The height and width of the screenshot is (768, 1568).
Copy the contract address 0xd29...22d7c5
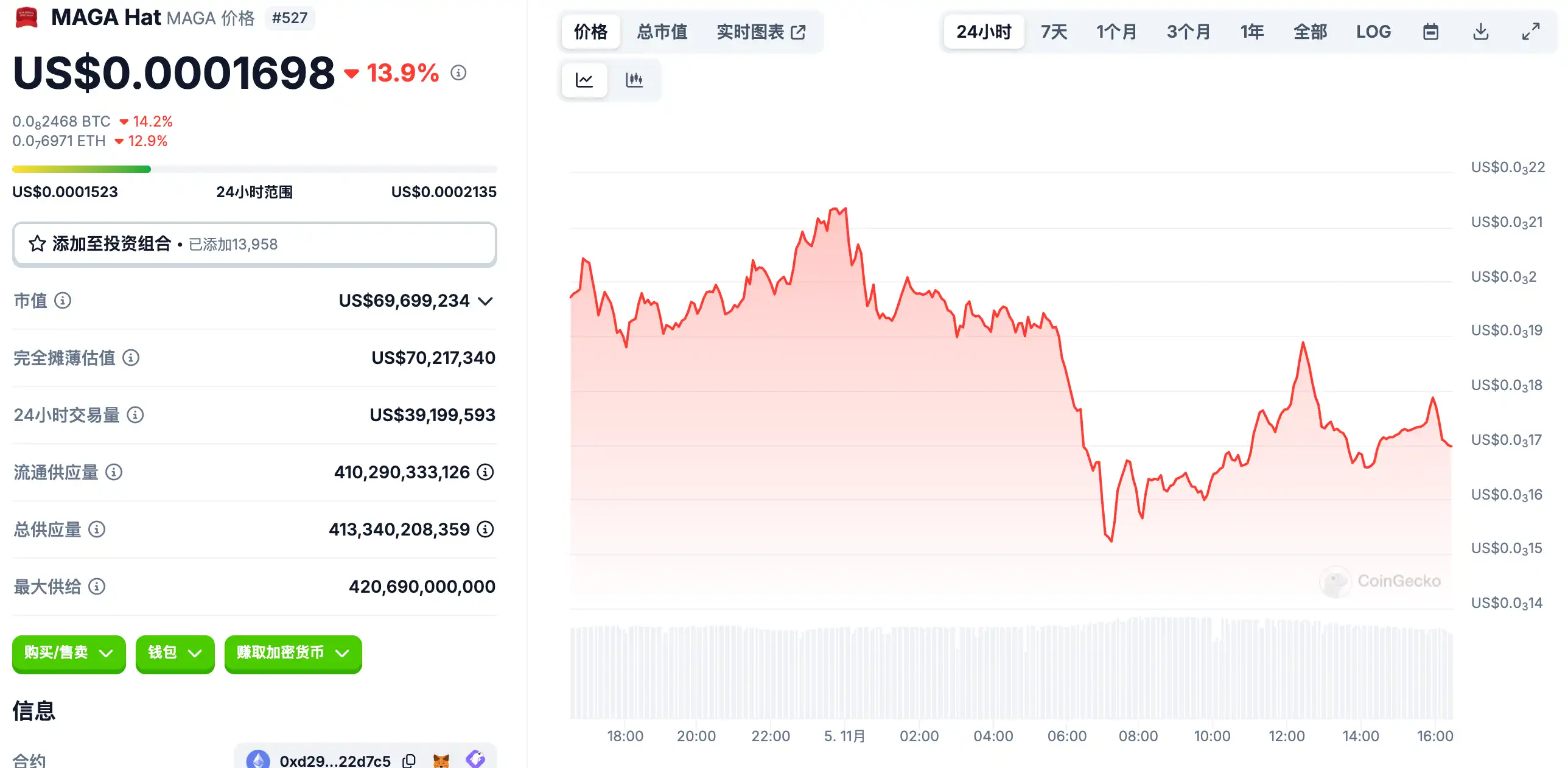(409, 761)
